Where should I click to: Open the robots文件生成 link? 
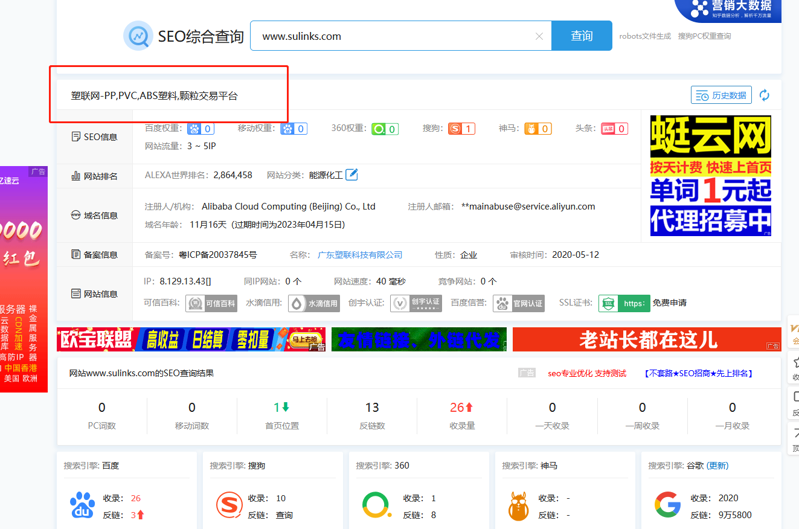[645, 36]
